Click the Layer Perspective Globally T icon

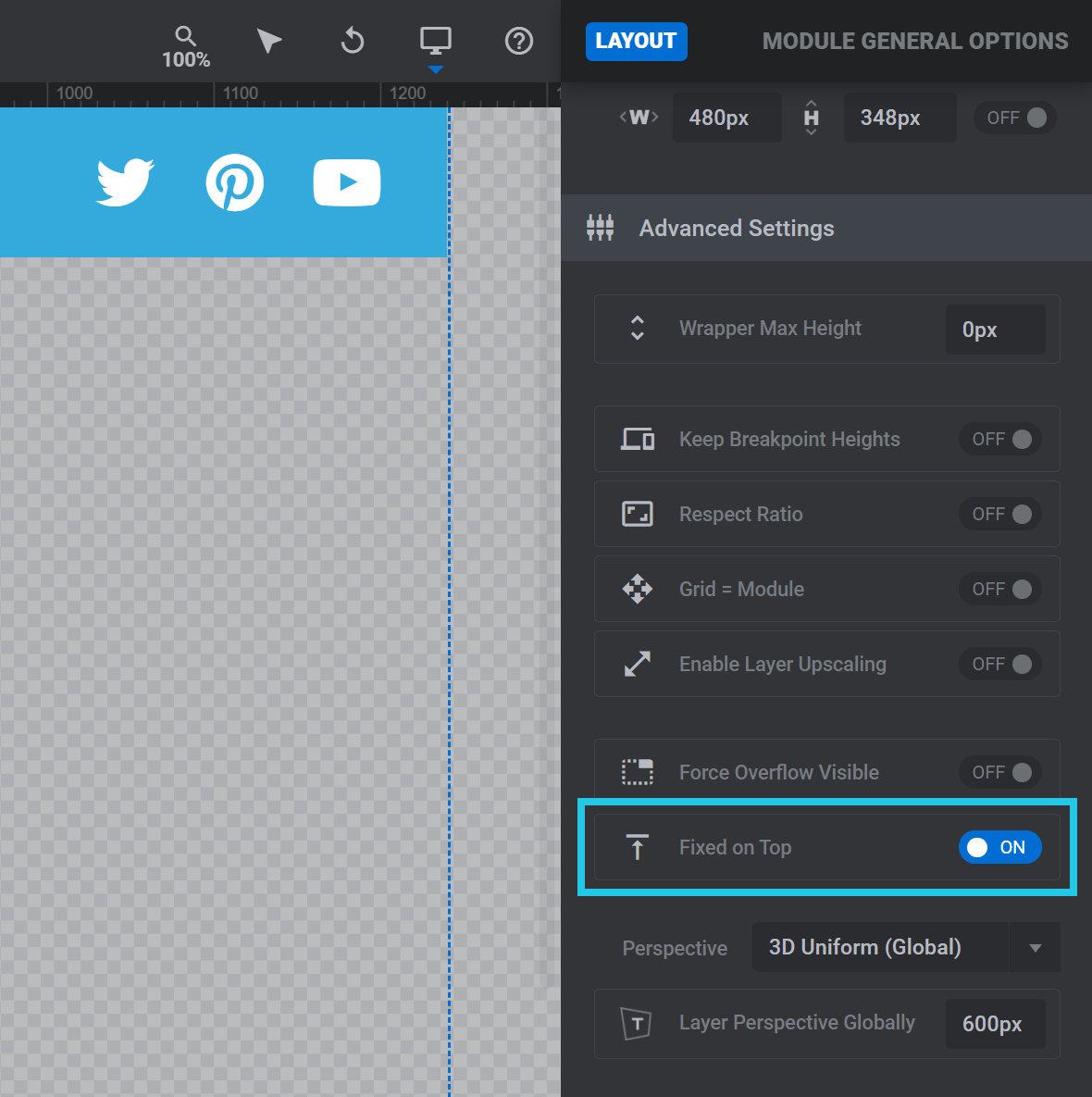636,1024
